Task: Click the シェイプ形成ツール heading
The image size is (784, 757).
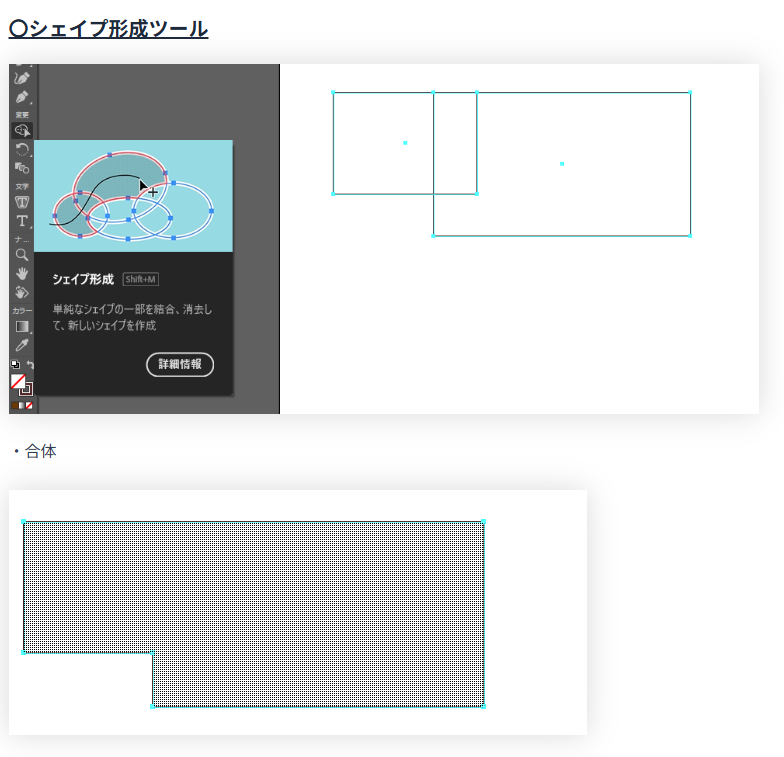Action: click(x=108, y=29)
